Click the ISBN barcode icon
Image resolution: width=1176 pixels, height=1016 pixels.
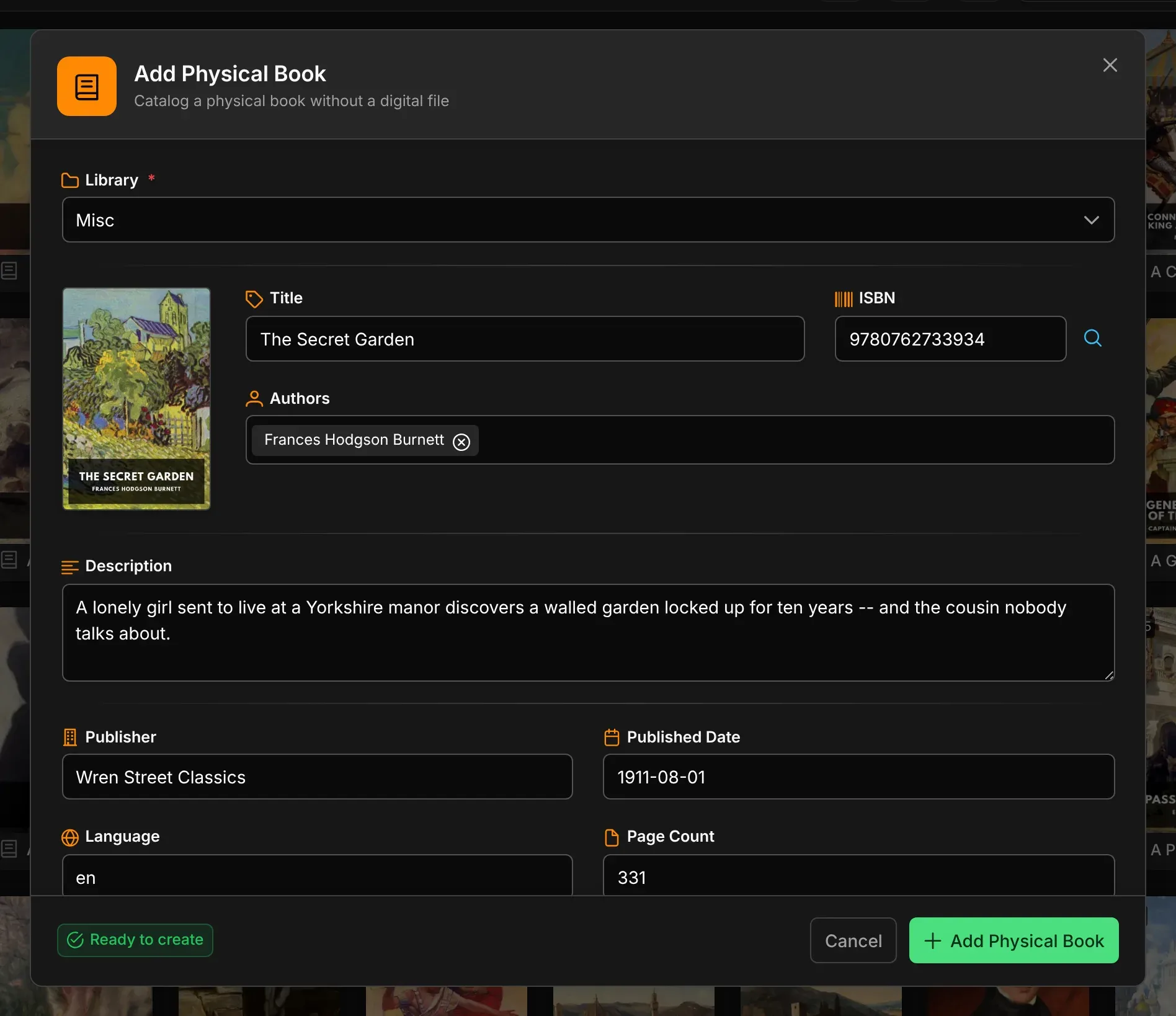click(x=844, y=299)
